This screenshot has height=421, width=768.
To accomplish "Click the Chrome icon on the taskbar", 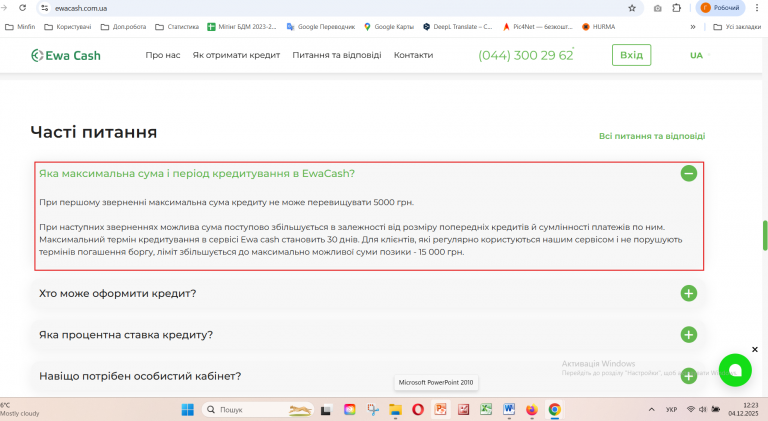I will click(x=554, y=410).
